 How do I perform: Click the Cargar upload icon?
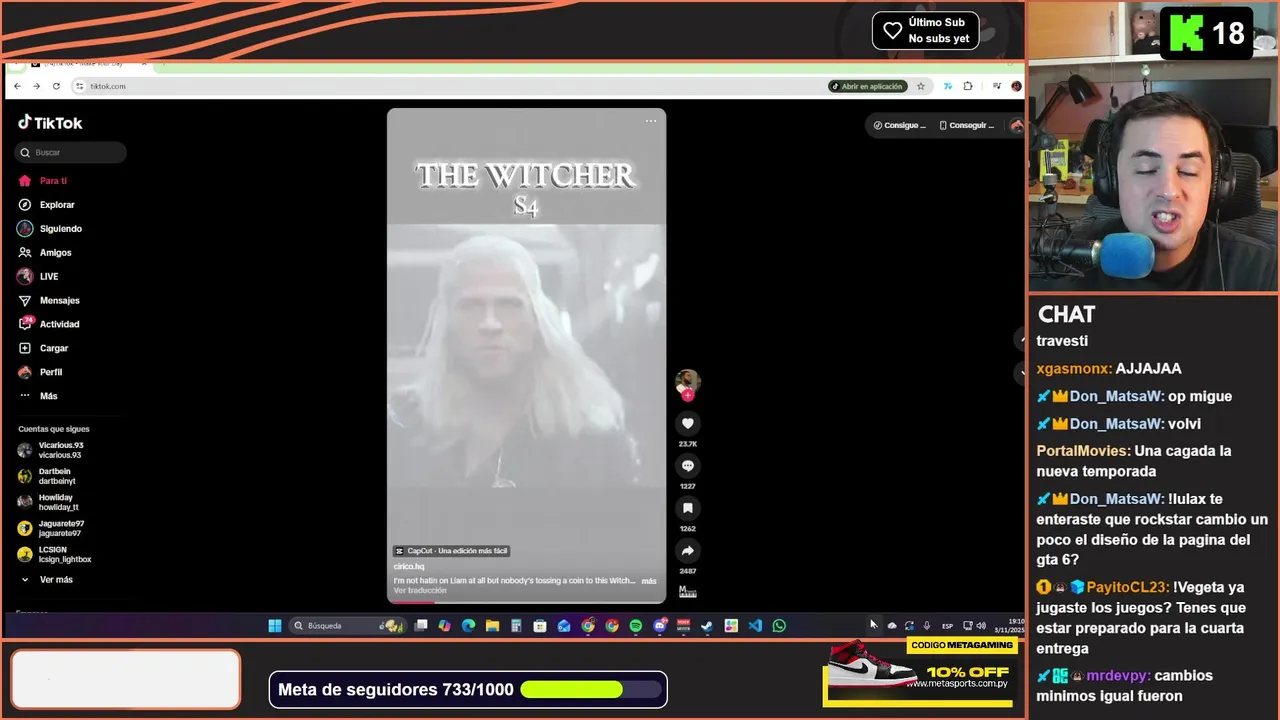pos(25,348)
